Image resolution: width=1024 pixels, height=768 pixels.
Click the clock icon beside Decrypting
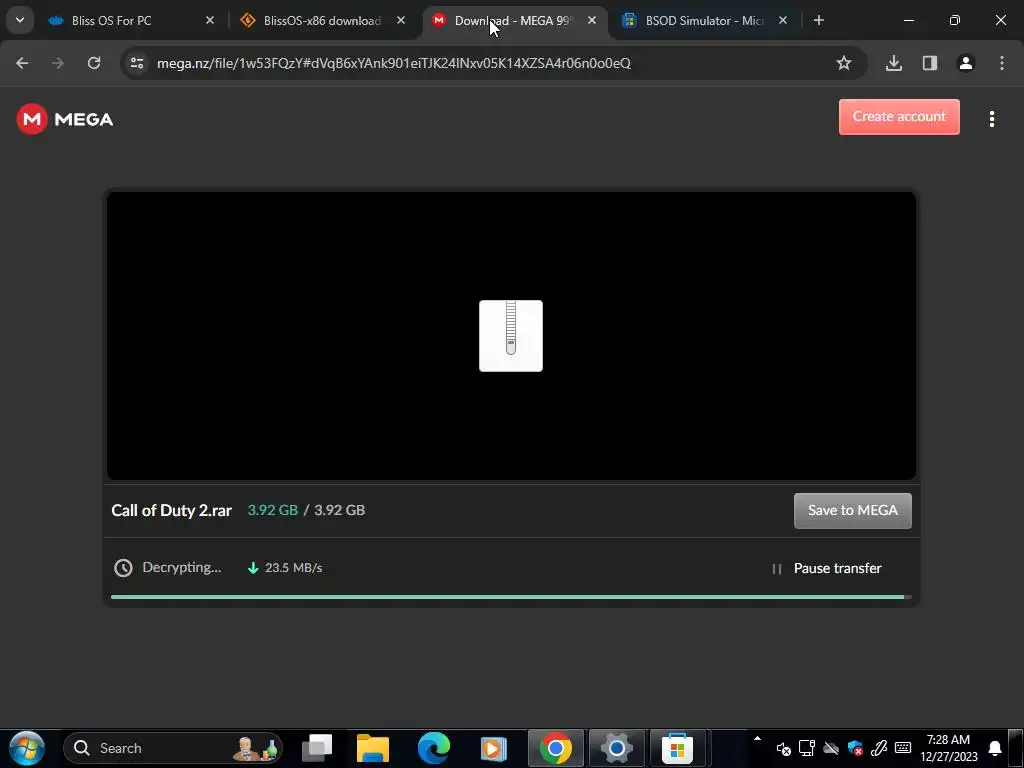(x=123, y=568)
